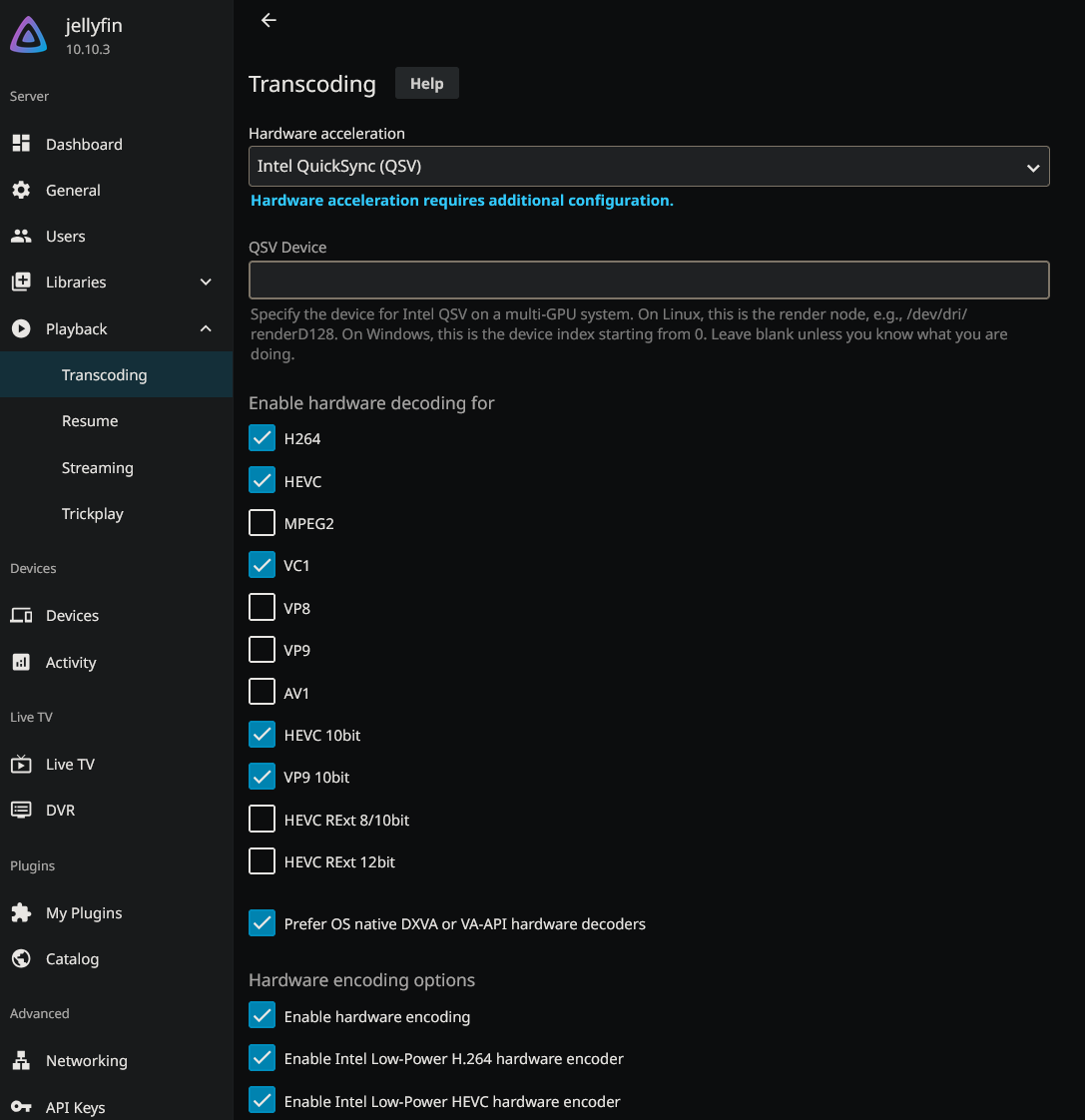The width and height of the screenshot is (1085, 1120).
Task: Open the Trickplay menu item
Action: pos(93,514)
